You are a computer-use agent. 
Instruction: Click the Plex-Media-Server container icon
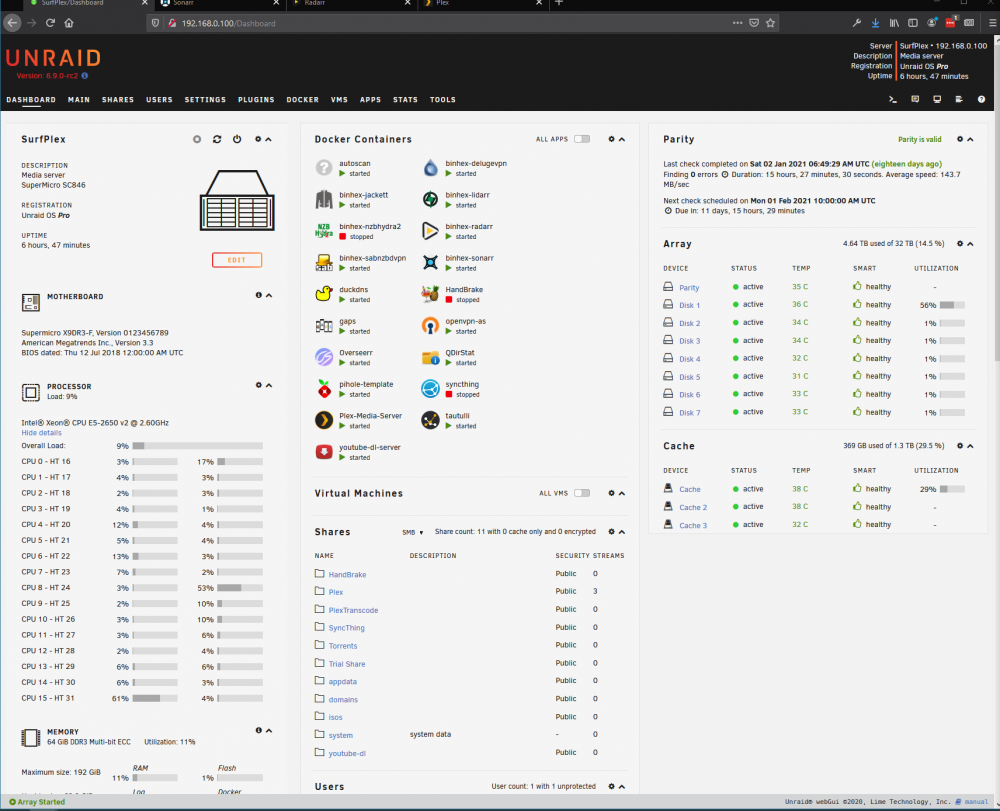(x=324, y=420)
